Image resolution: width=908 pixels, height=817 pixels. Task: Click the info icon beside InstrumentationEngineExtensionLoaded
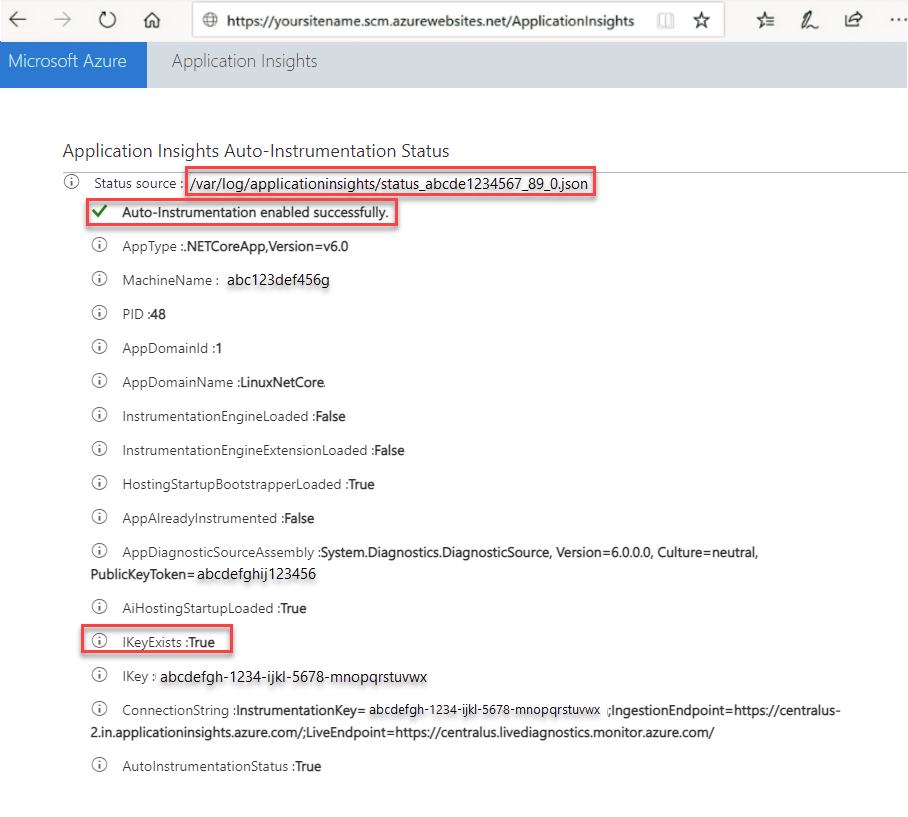100,449
